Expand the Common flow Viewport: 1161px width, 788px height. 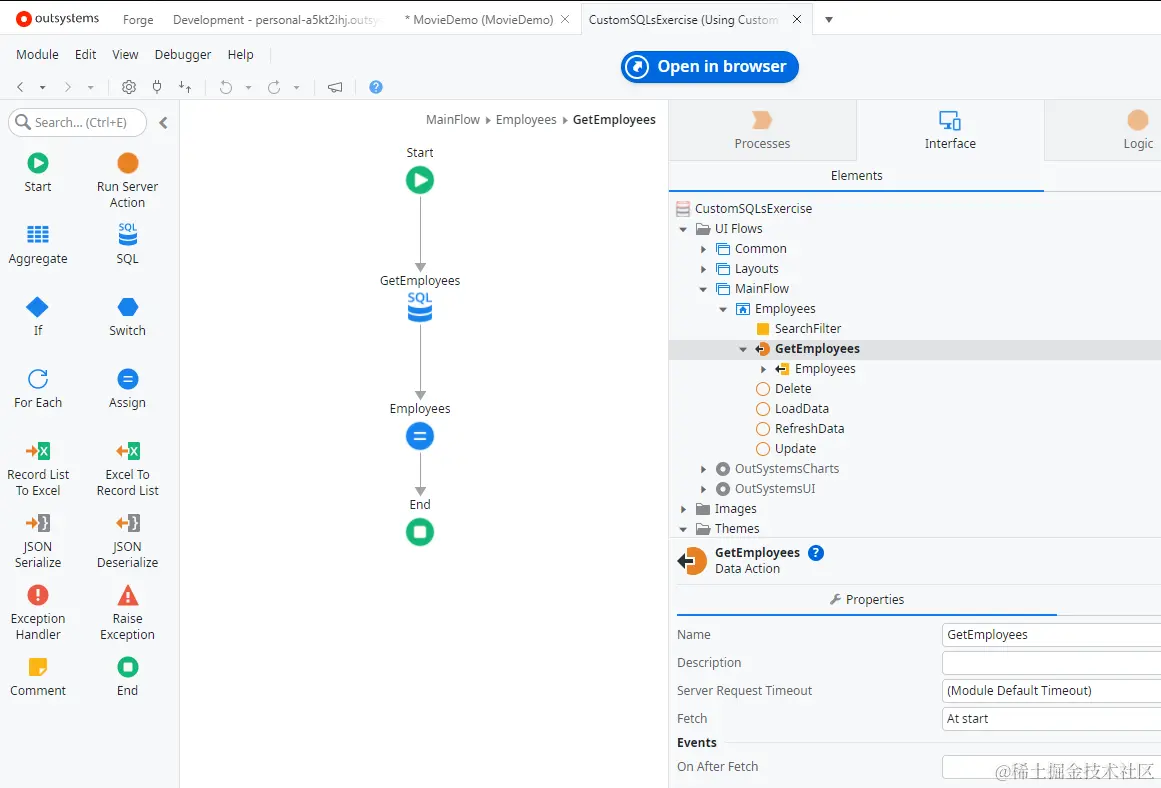click(703, 250)
